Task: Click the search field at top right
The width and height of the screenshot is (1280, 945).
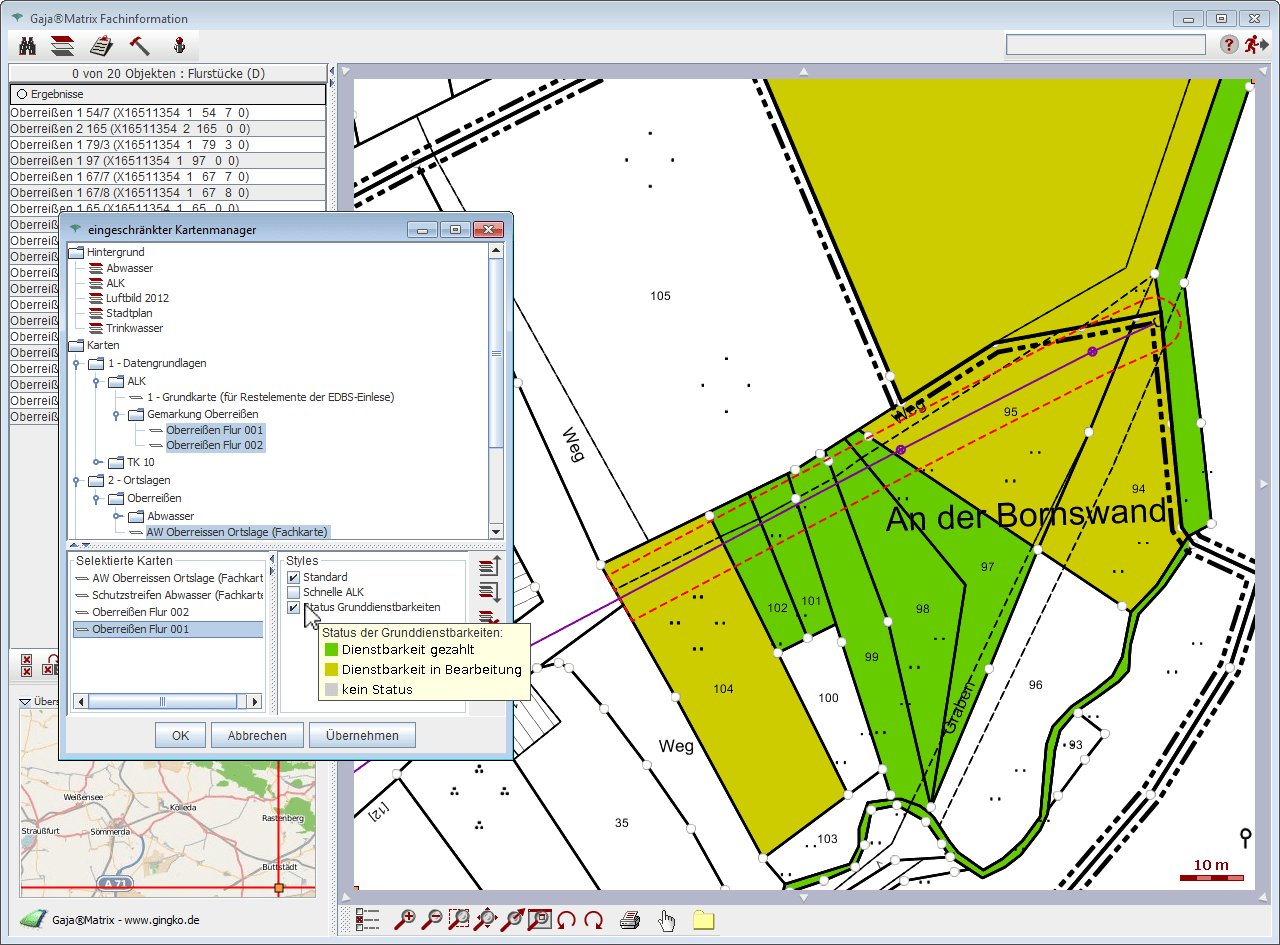Action: (1105, 45)
